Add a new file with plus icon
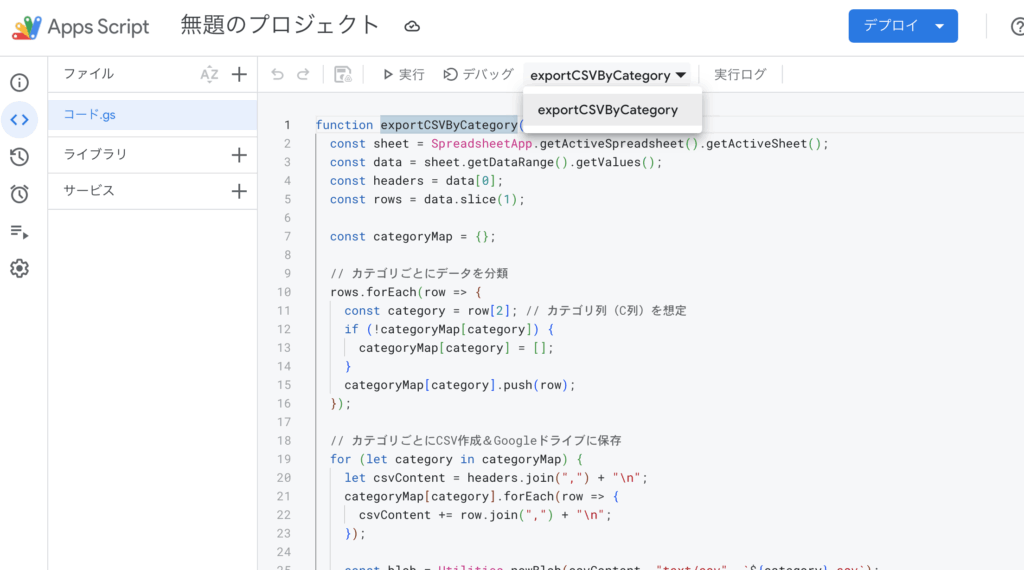Viewport: 1024px width, 570px height. point(239,74)
